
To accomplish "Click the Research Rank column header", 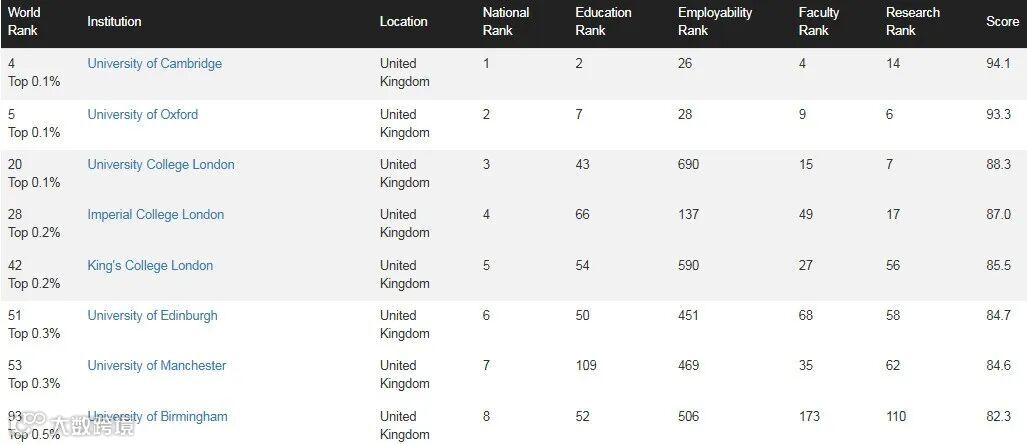I will (x=912, y=21).
